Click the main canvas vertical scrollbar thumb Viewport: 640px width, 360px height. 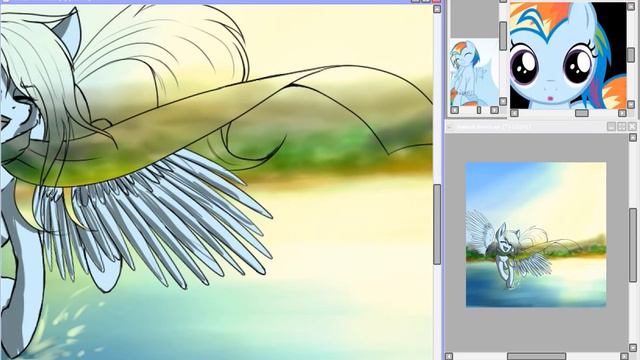437,224
